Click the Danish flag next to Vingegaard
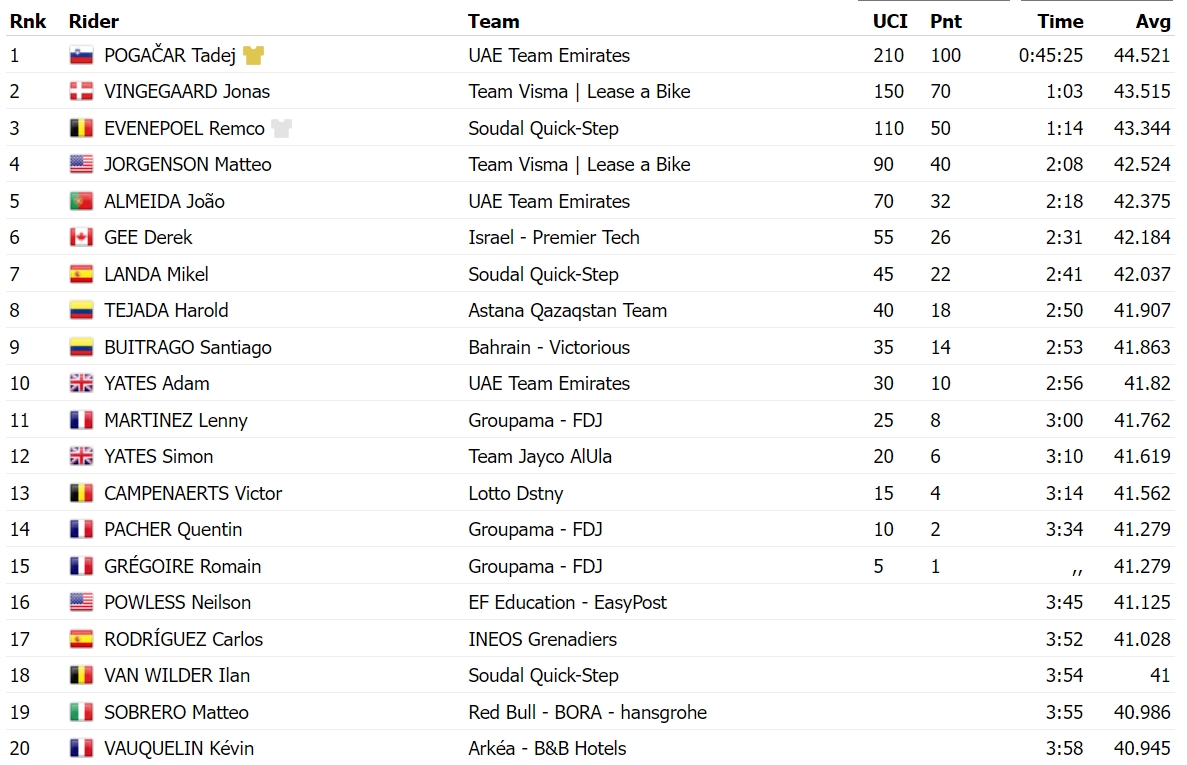Viewport: 1187px width, 765px height. pyautogui.click(x=81, y=92)
